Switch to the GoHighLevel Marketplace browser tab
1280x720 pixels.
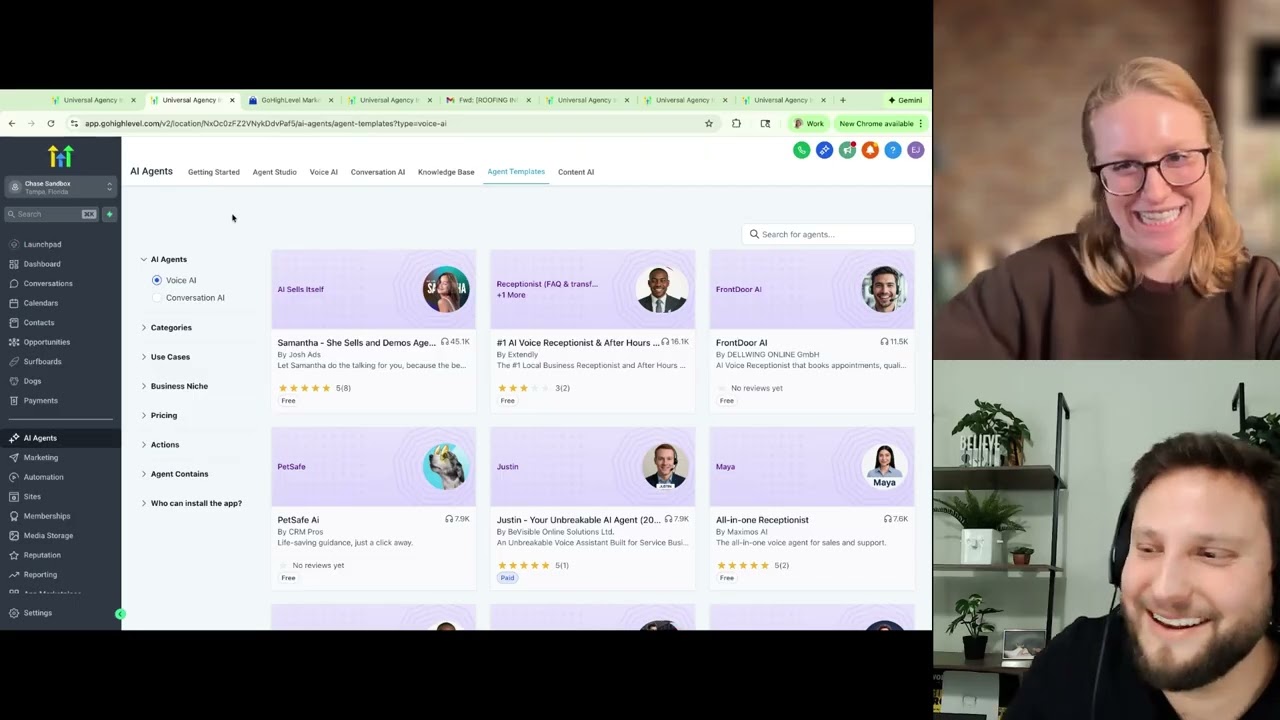[289, 100]
